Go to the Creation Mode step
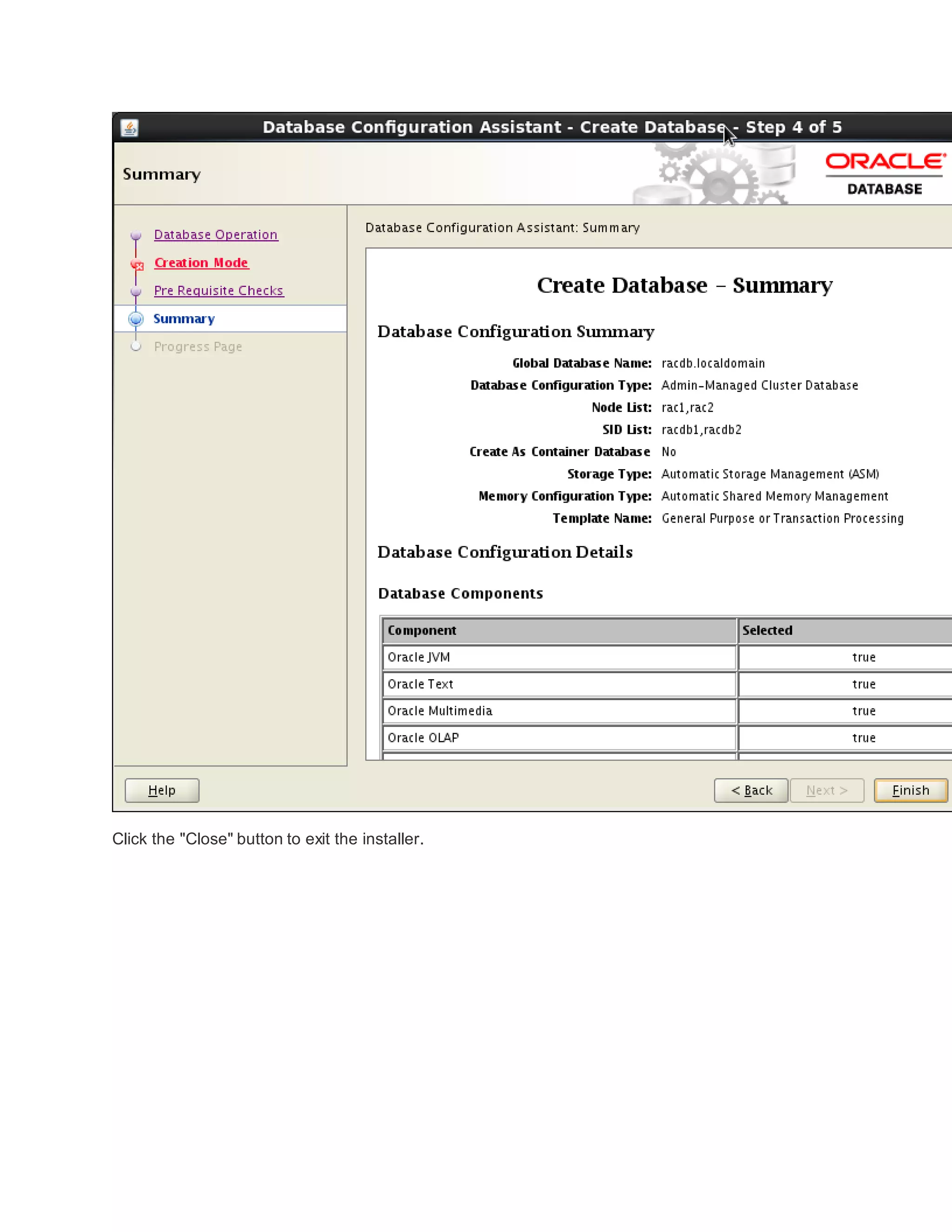Image resolution: width=952 pixels, height=1232 pixels. 201,263
